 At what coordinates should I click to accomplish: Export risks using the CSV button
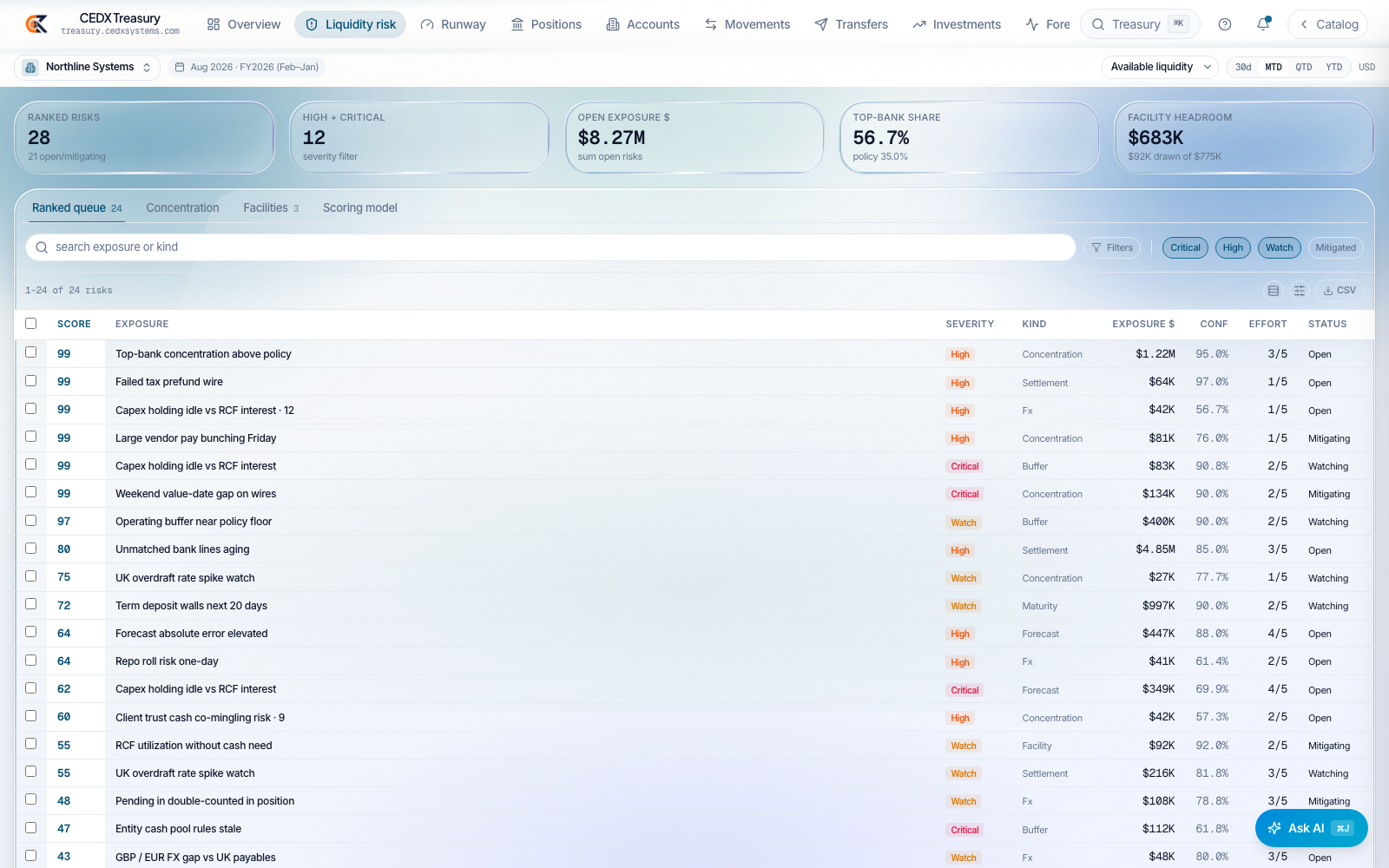pyautogui.click(x=1340, y=291)
